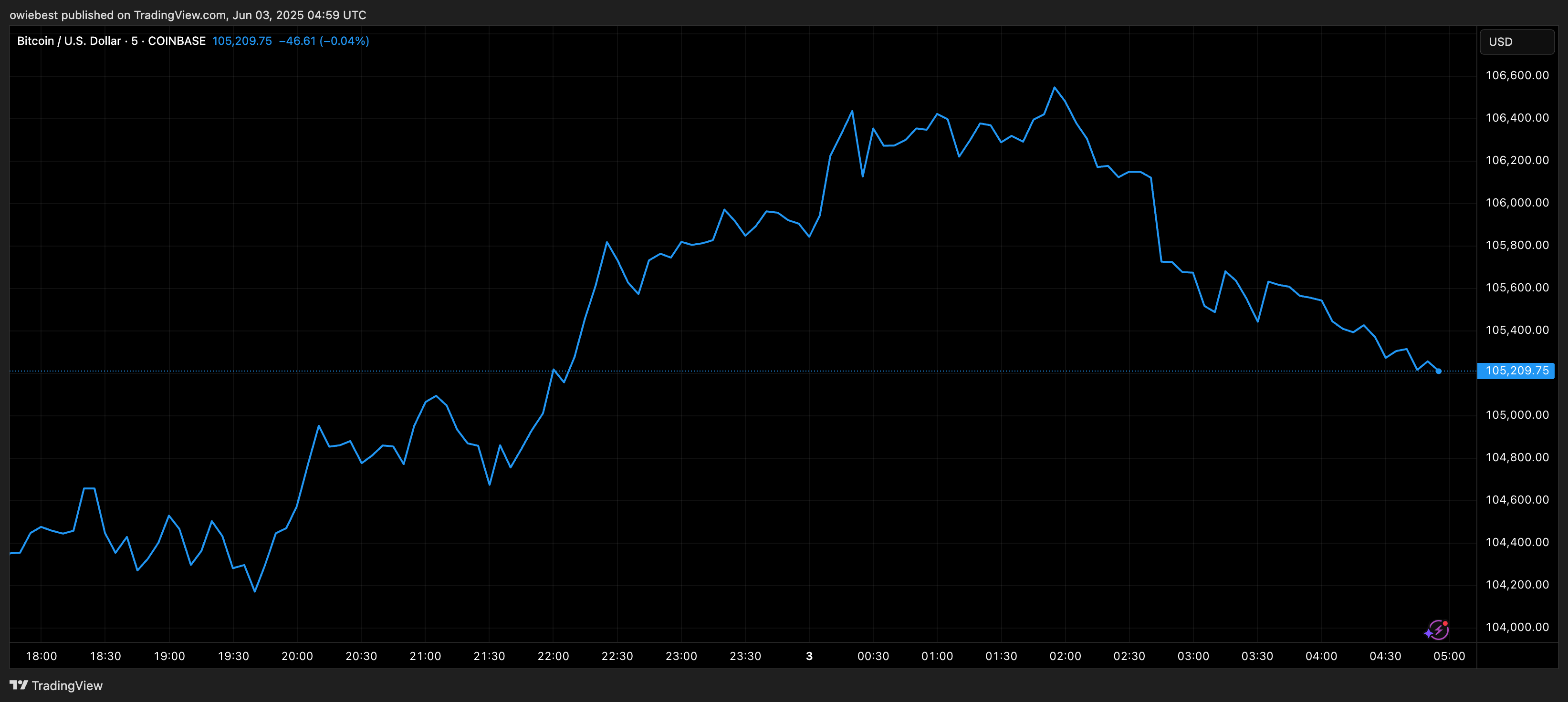1568x702 pixels.
Task: Click the 18:00 time axis label
Action: 42,656
